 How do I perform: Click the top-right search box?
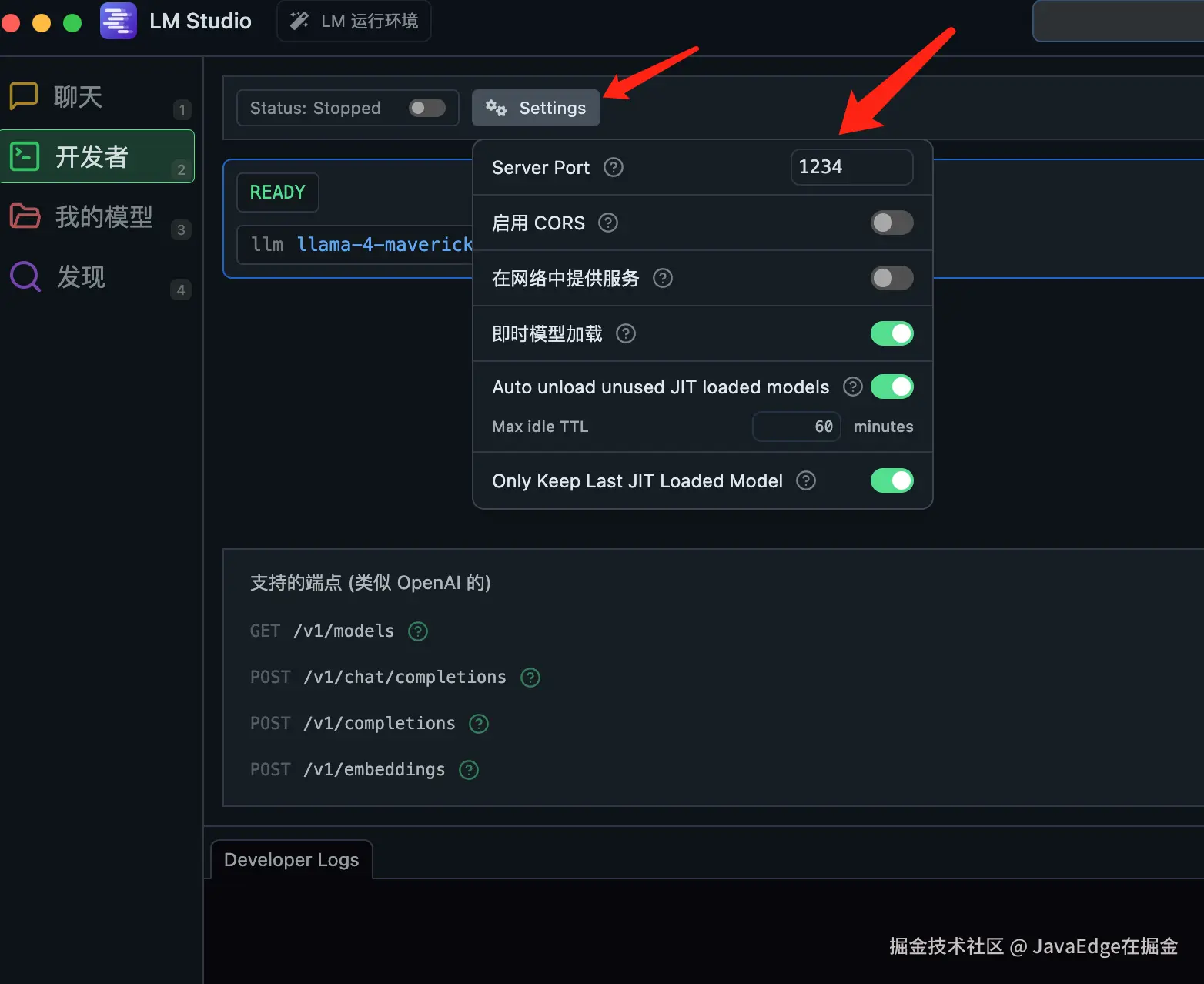tap(1118, 21)
